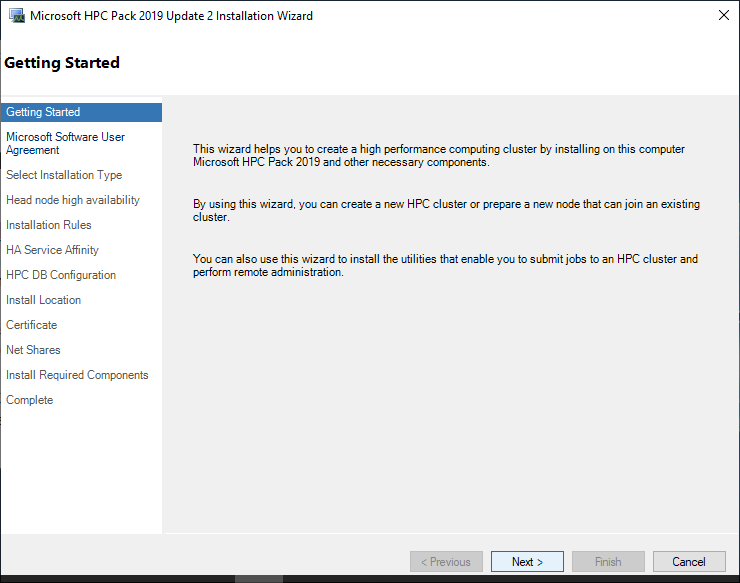Click the 'By using this wizard' paragraph
The image size is (740, 583).
(x=446, y=211)
